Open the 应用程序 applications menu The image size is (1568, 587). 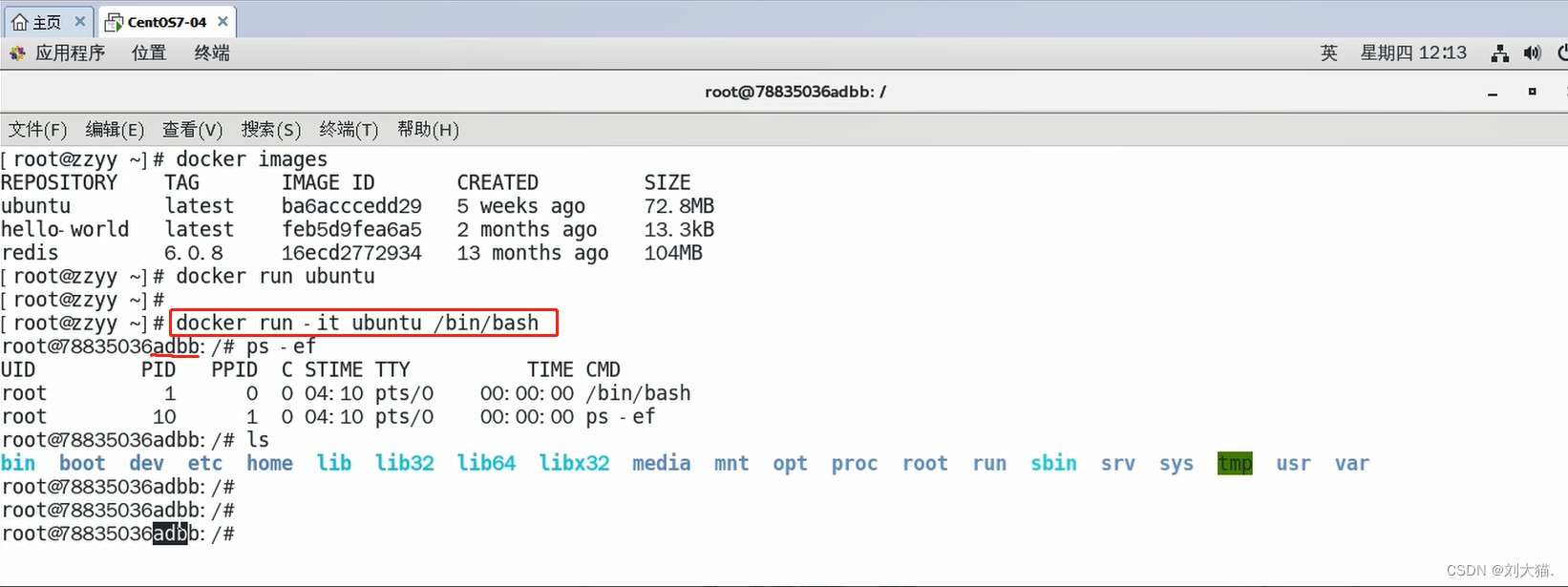(70, 52)
